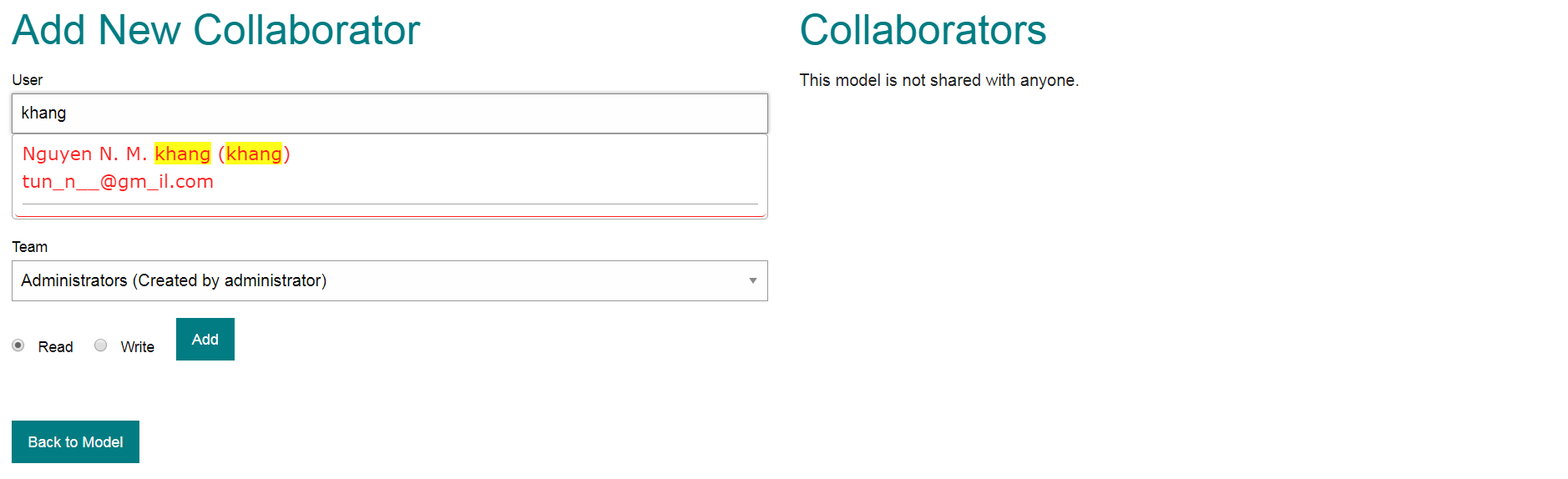1568x479 pixels.
Task: Click "This model is not shared with anyone" text
Action: pyautogui.click(x=938, y=81)
